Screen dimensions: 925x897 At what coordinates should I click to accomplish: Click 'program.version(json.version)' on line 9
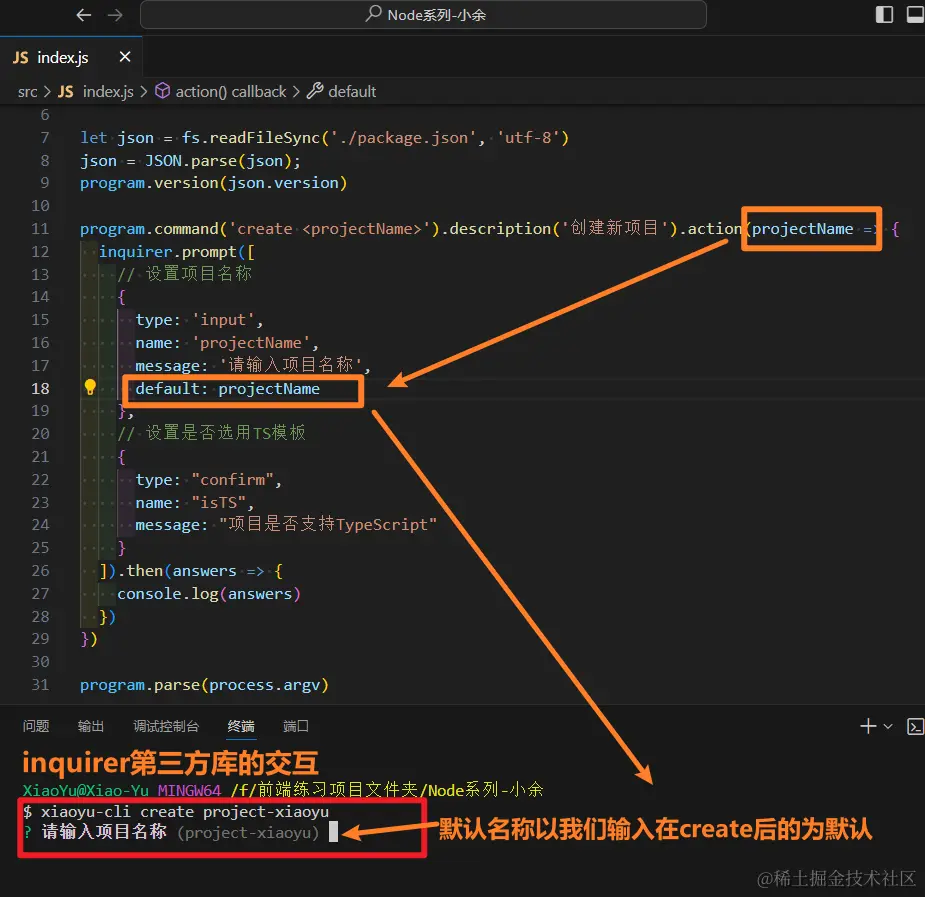pos(214,183)
